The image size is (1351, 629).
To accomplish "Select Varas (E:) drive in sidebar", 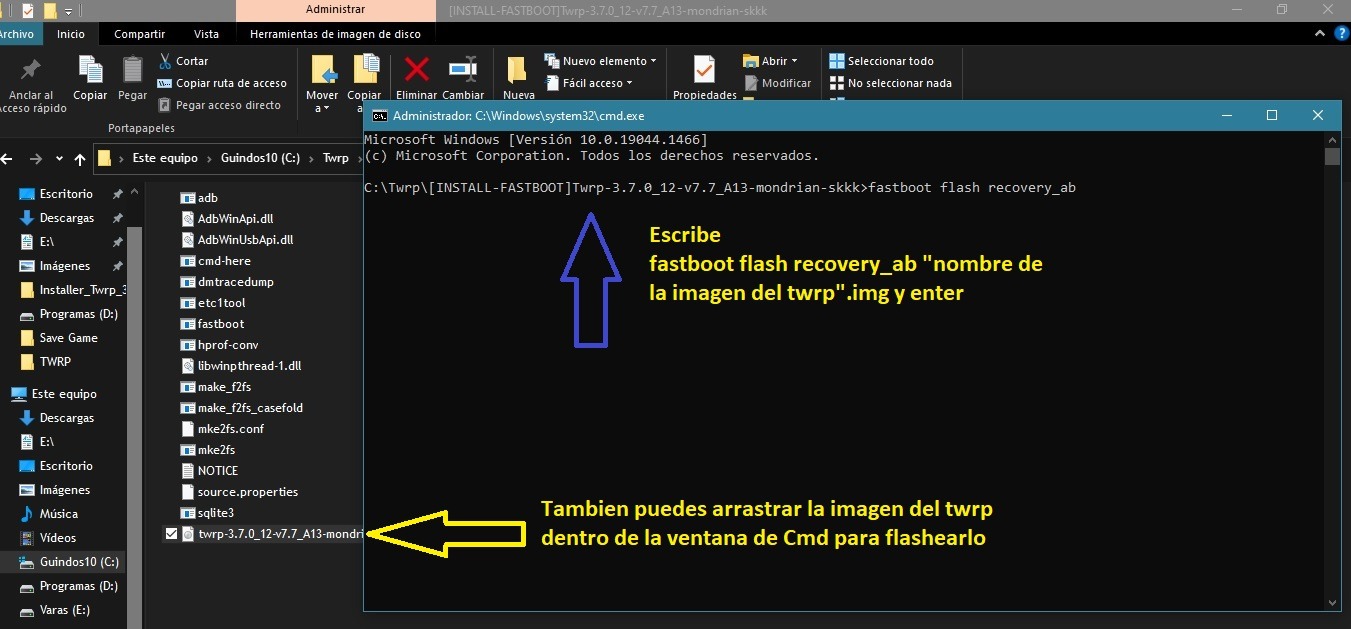I will coord(55,610).
